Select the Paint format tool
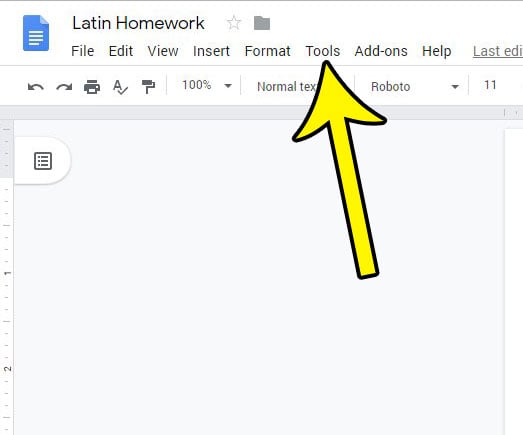This screenshot has height=435, width=523. (148, 87)
